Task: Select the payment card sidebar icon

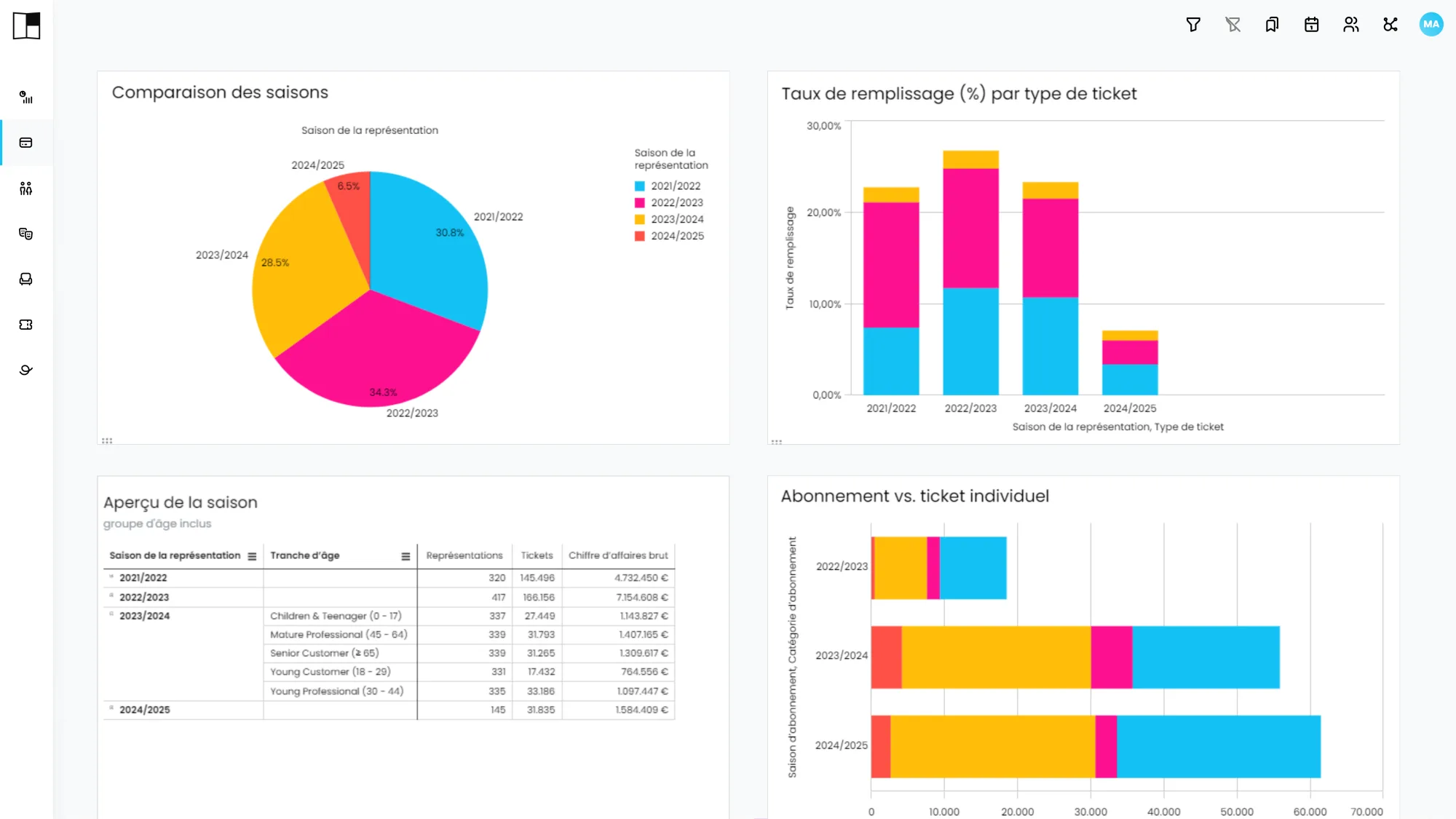Action: (26, 143)
